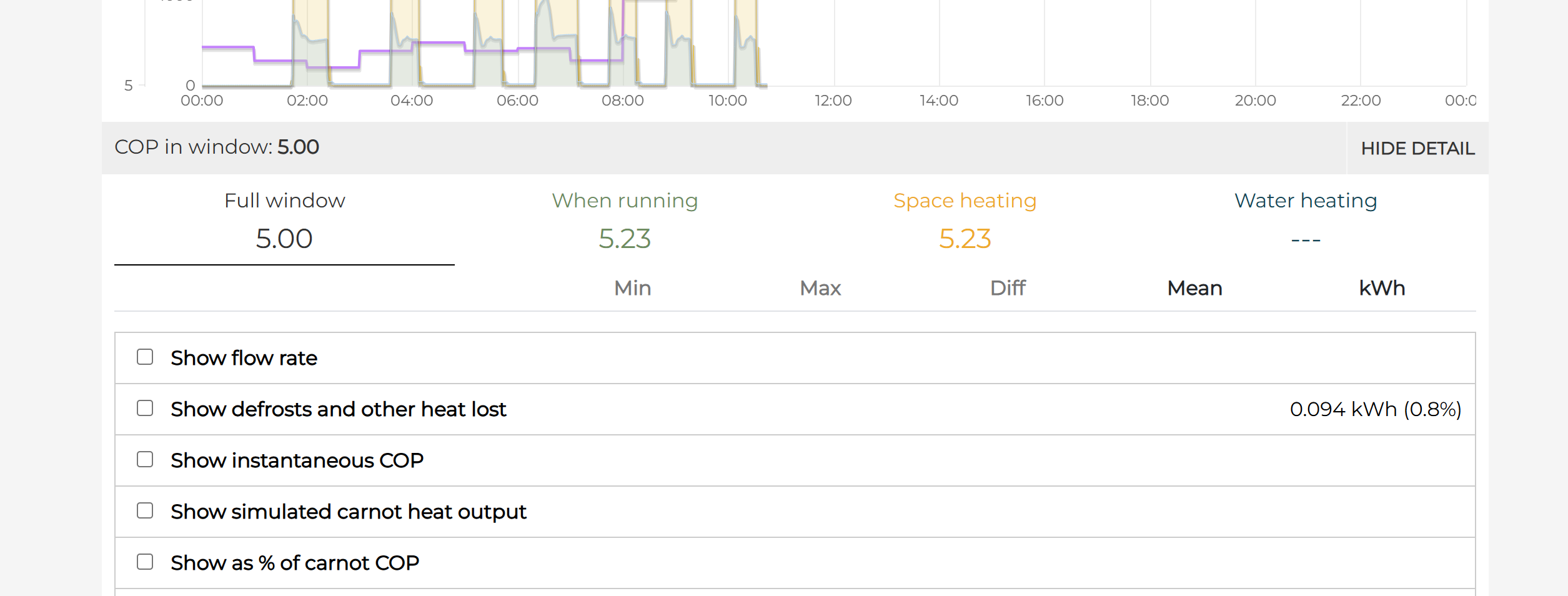Screen dimensions: 1568x596
Task: Click the 12:00 mark on chart axis
Action: pos(833,101)
